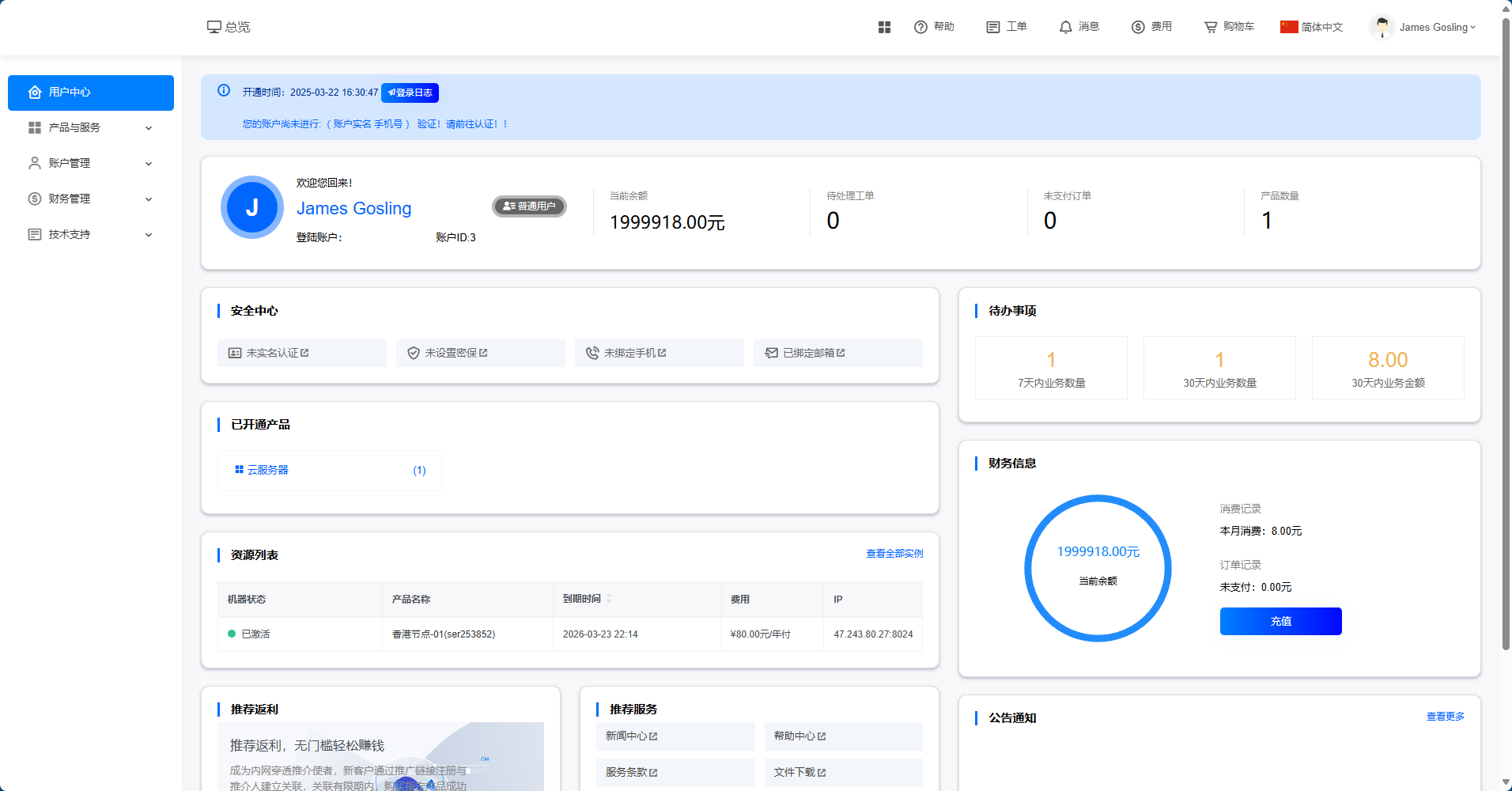Viewport: 1512px width, 791px height.
Task: Open the 帮助 help icon
Action: 920,27
